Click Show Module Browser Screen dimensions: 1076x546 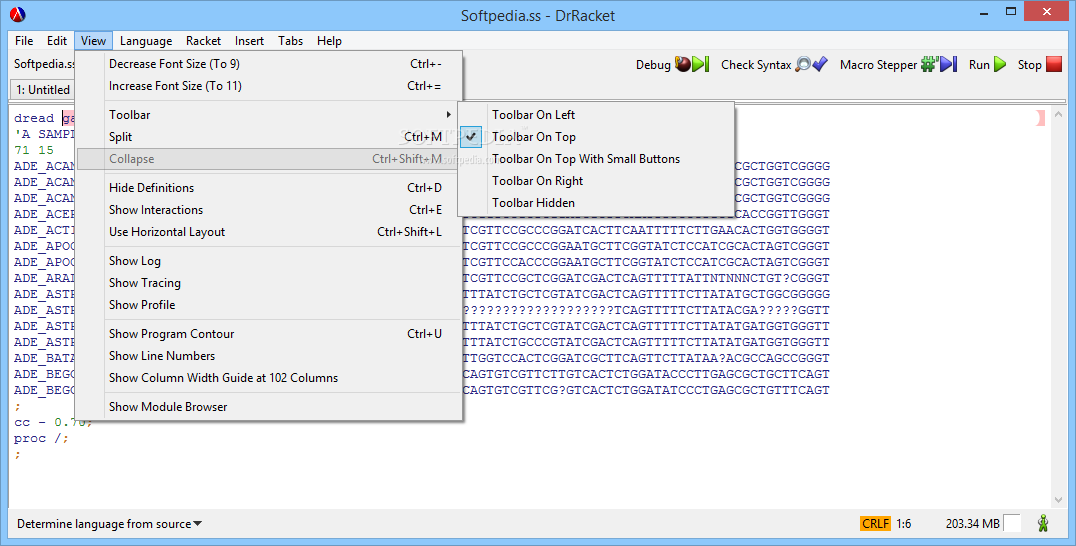pos(269,407)
